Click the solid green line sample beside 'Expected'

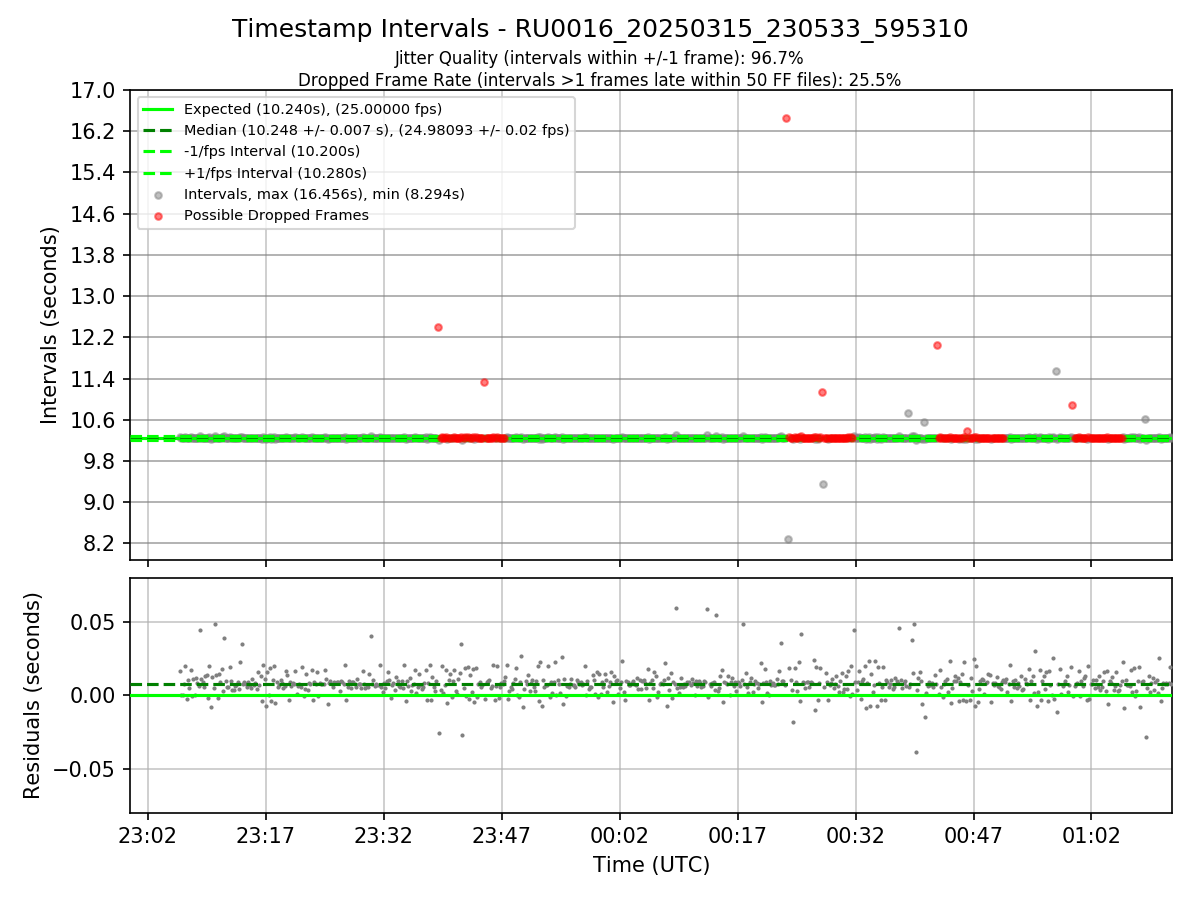pos(158,109)
